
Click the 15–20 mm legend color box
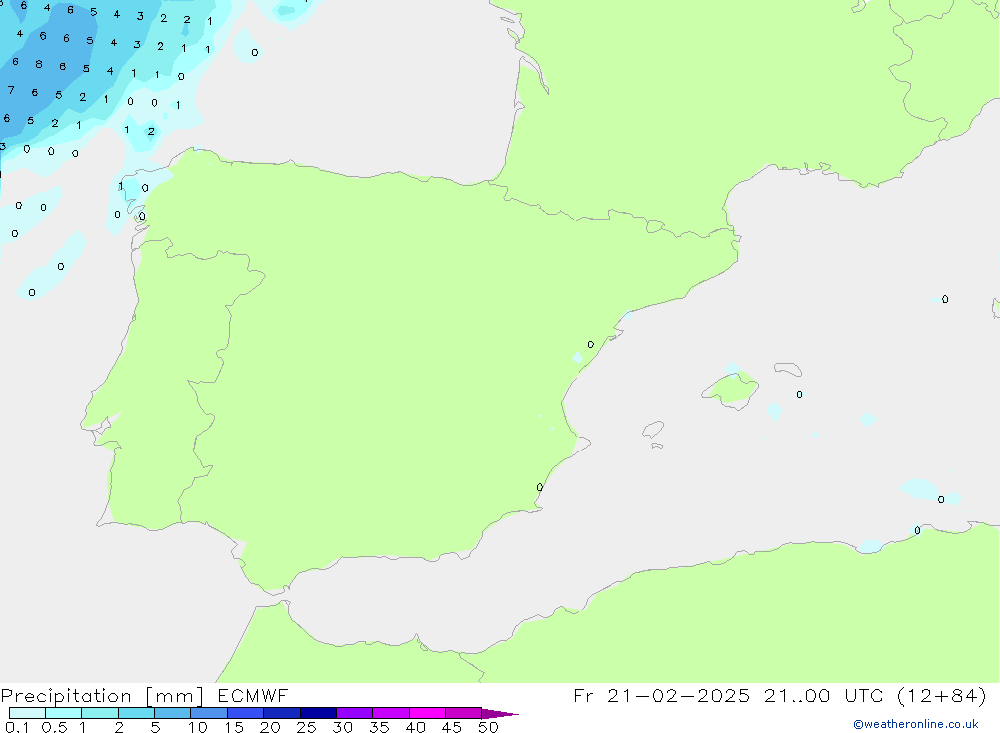(246, 713)
